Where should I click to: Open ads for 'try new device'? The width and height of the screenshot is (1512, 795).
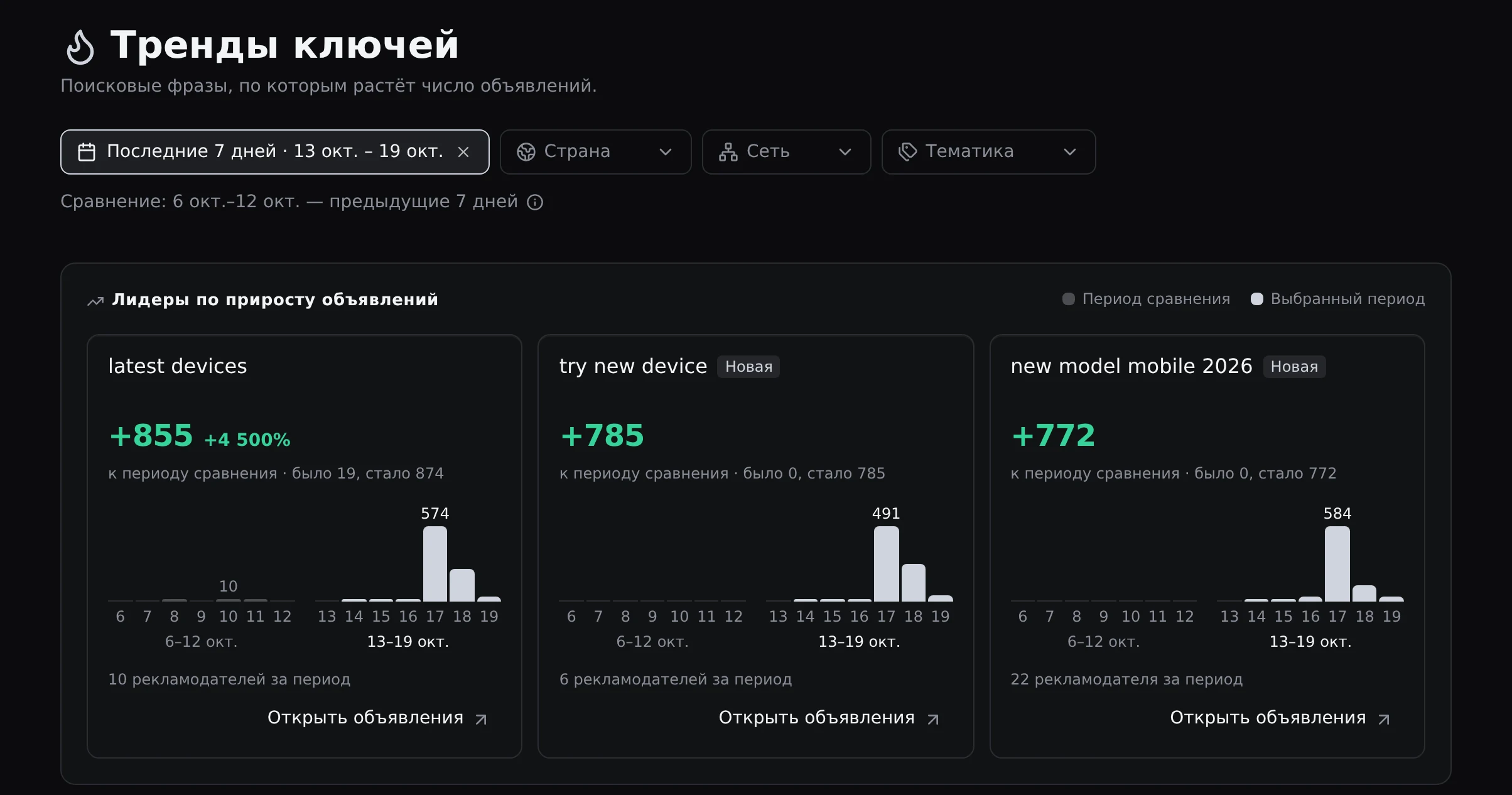(829, 718)
